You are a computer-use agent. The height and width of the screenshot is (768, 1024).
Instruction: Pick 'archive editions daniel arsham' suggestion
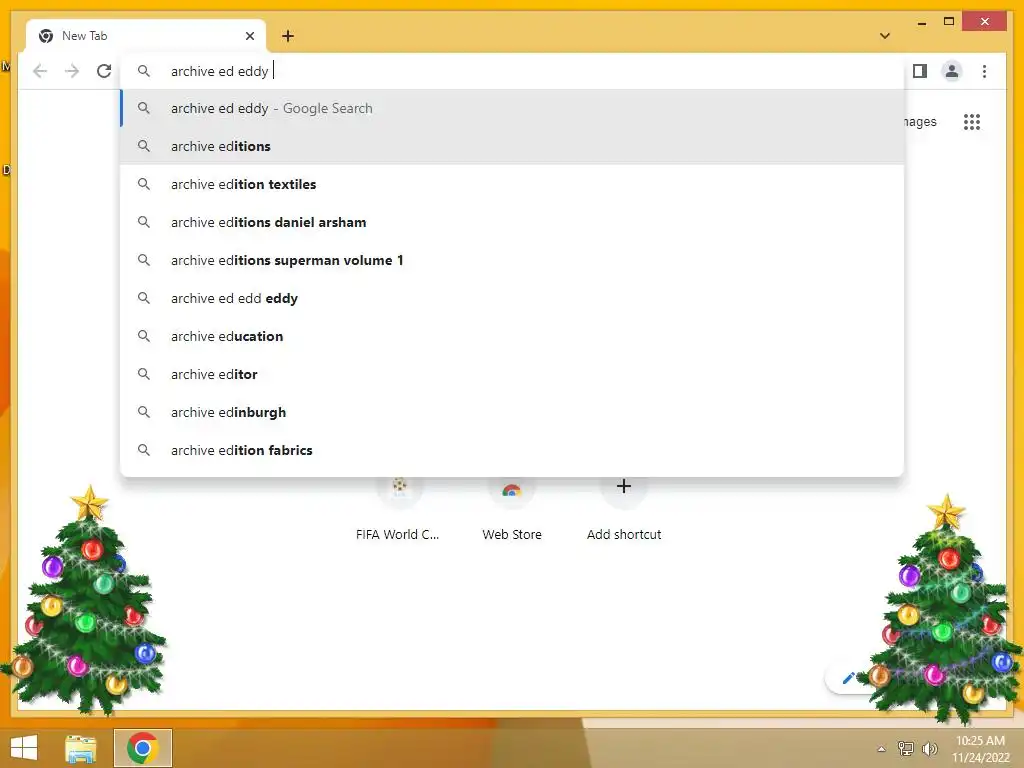[x=512, y=222]
